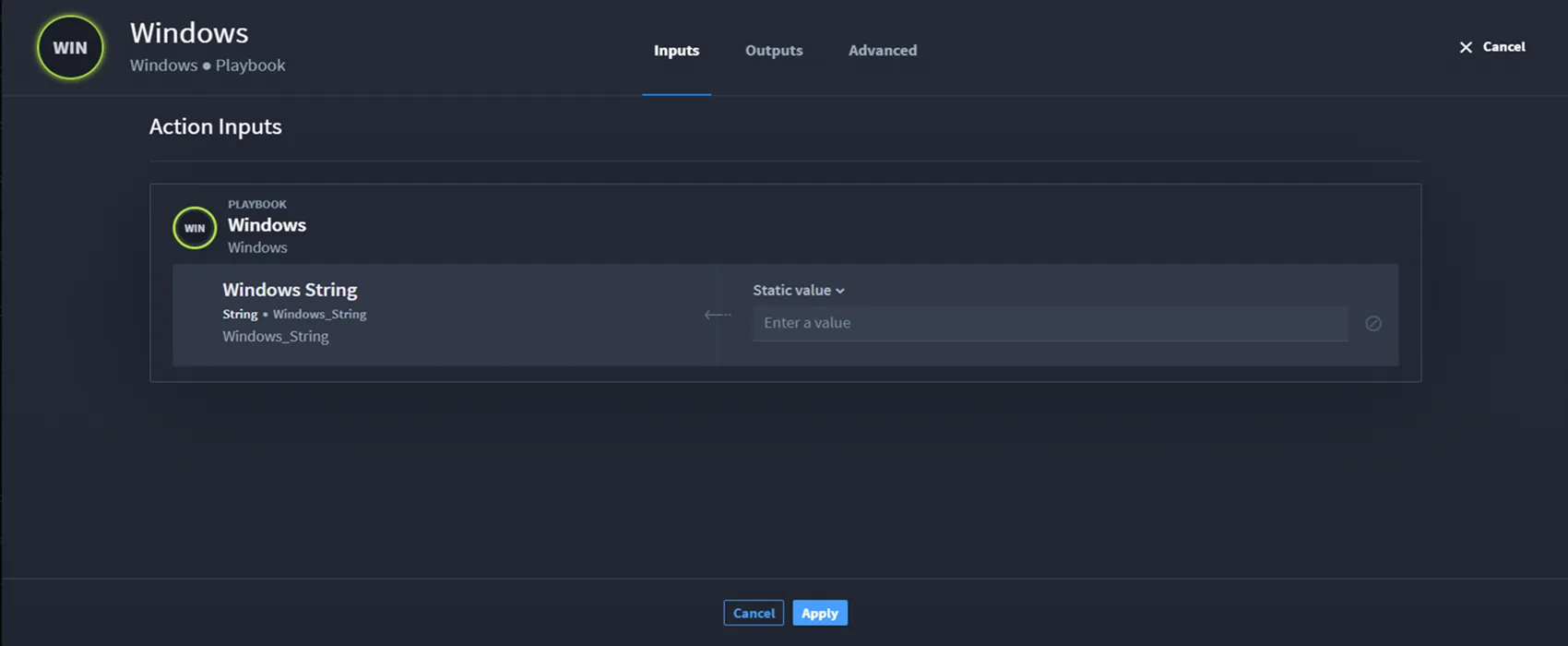Click the Action Inputs heading
Screen dimensions: 1568x646
point(216,126)
